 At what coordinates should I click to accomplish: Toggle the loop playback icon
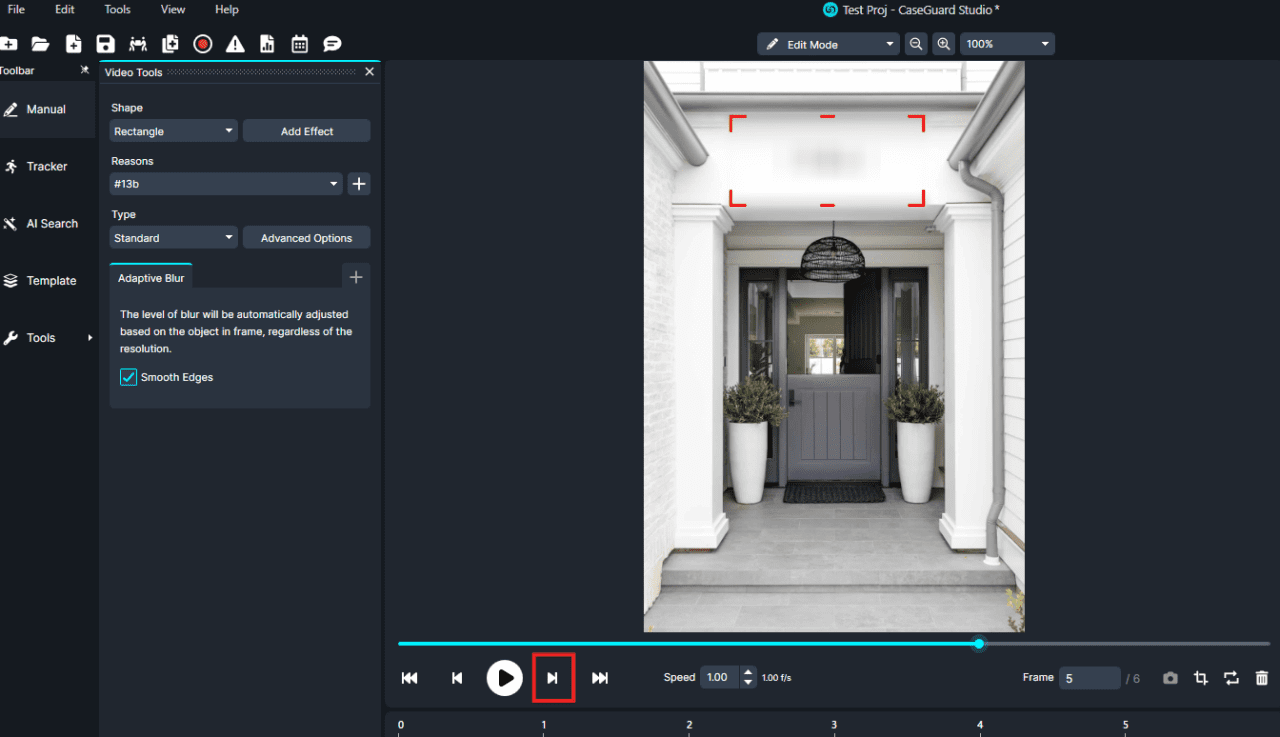pos(1231,678)
